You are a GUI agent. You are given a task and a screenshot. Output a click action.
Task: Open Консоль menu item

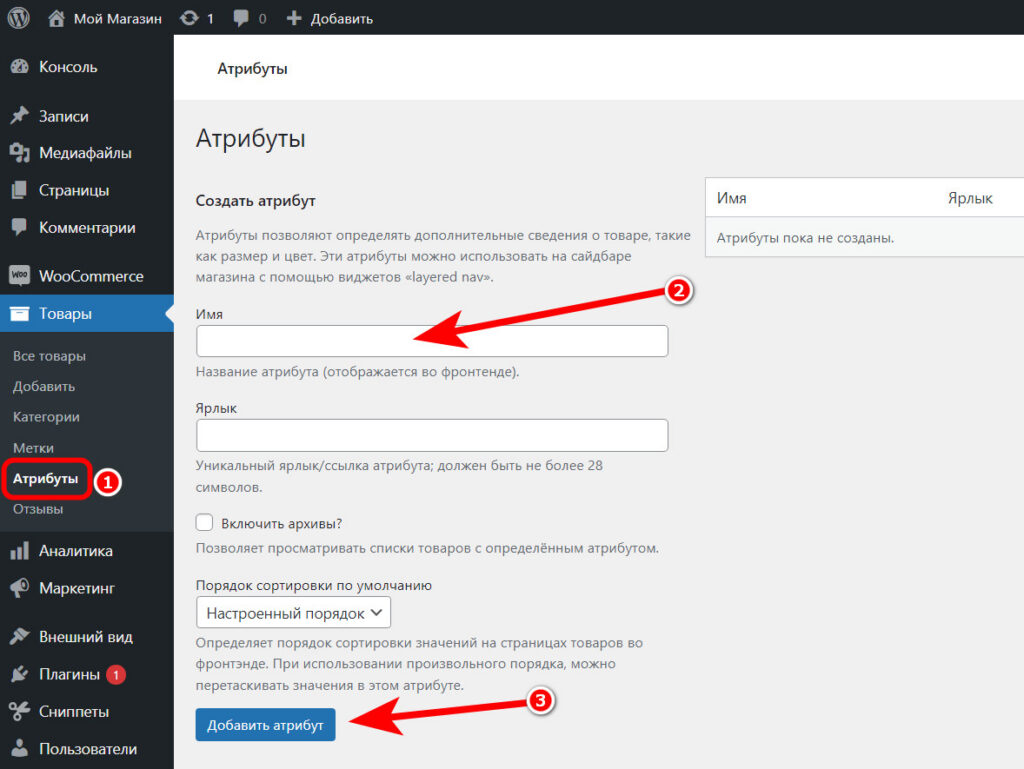point(68,67)
